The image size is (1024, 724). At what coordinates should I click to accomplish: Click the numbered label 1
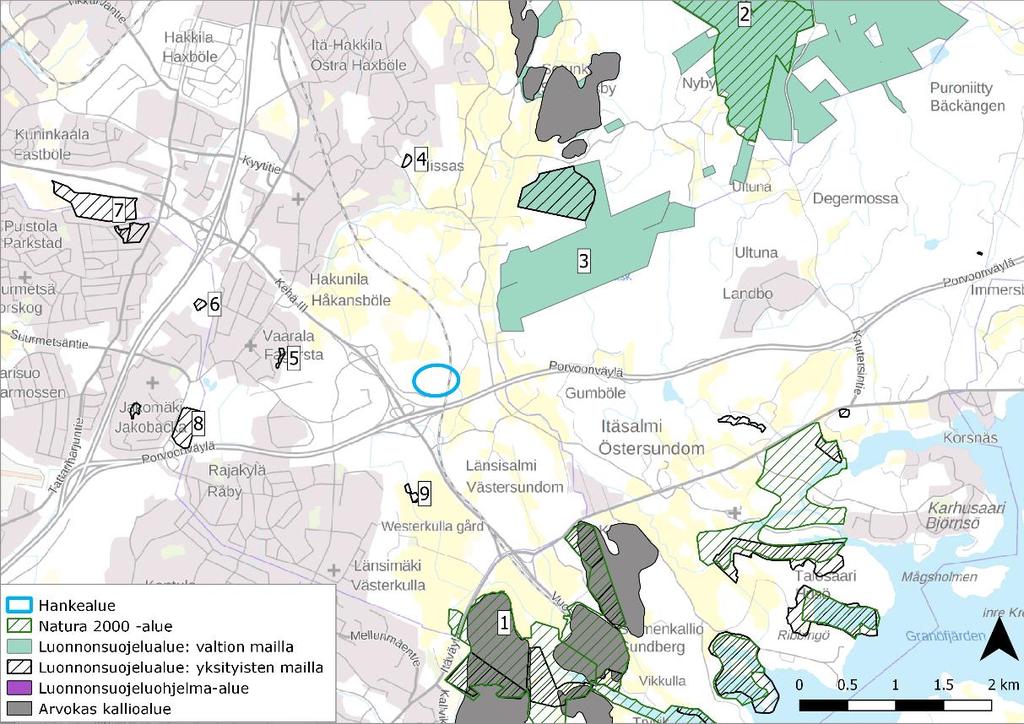[504, 623]
